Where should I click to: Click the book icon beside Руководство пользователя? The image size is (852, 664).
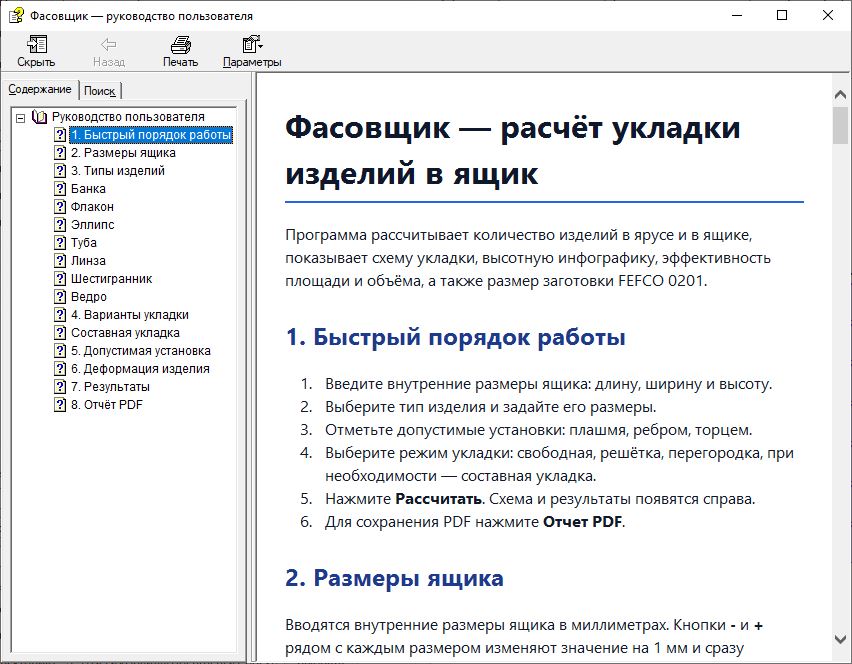coord(39,117)
